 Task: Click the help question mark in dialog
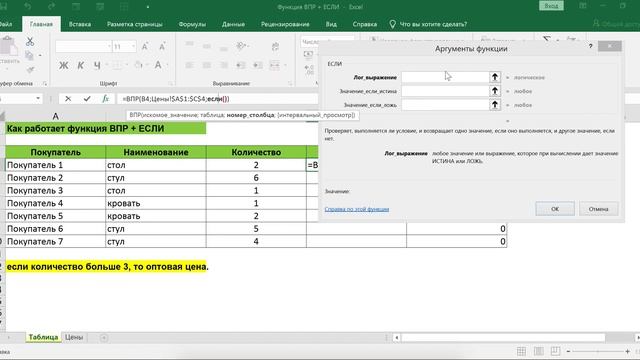[590, 47]
